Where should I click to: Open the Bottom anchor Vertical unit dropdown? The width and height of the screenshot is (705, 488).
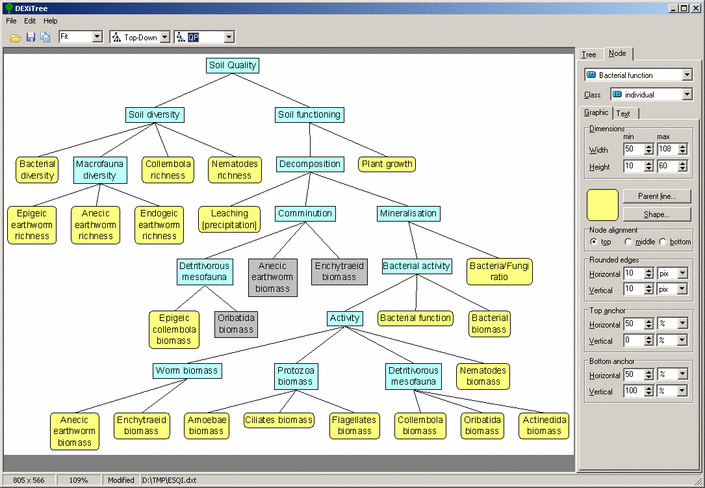(x=683, y=391)
